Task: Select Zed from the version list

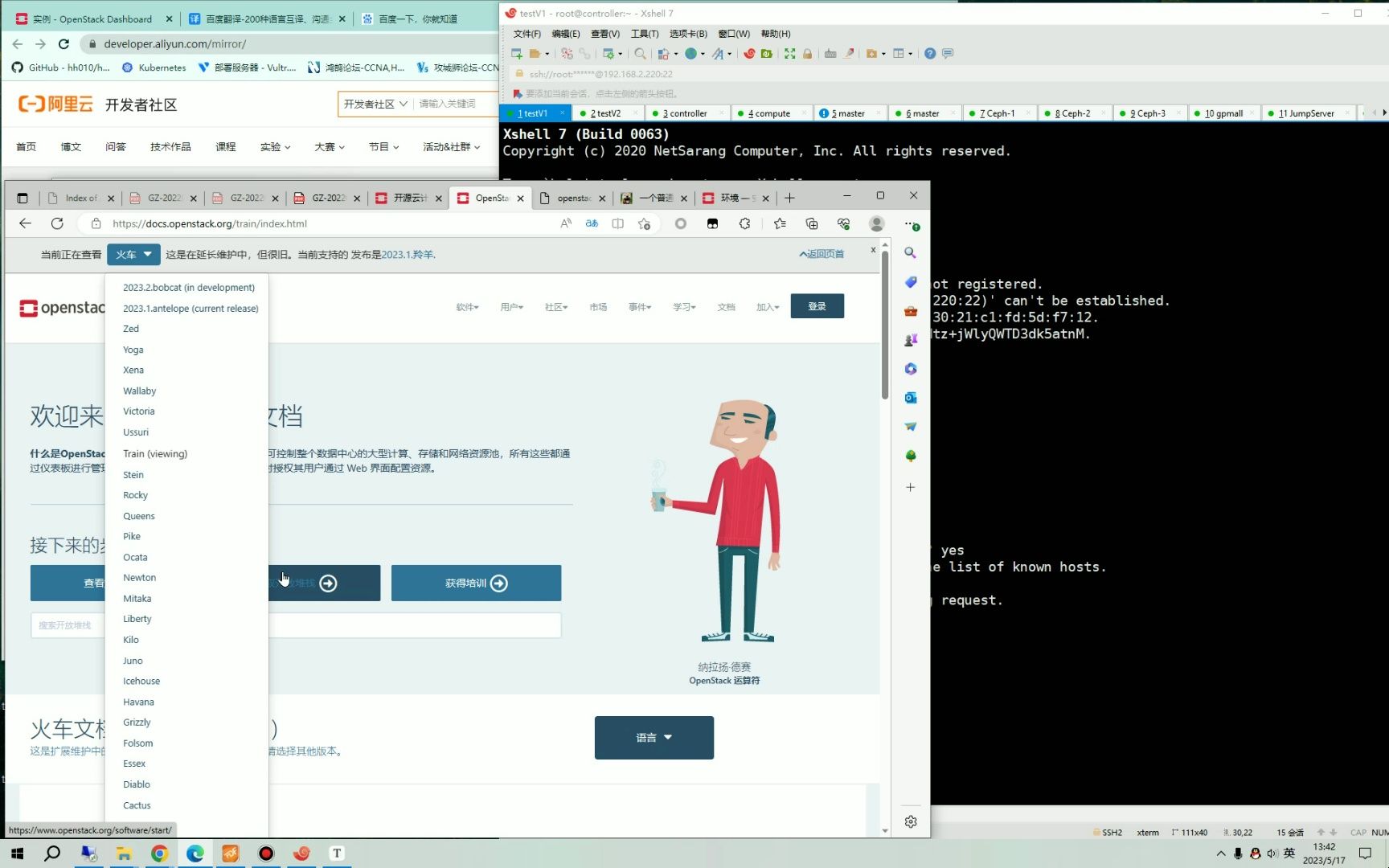Action: 131,329
